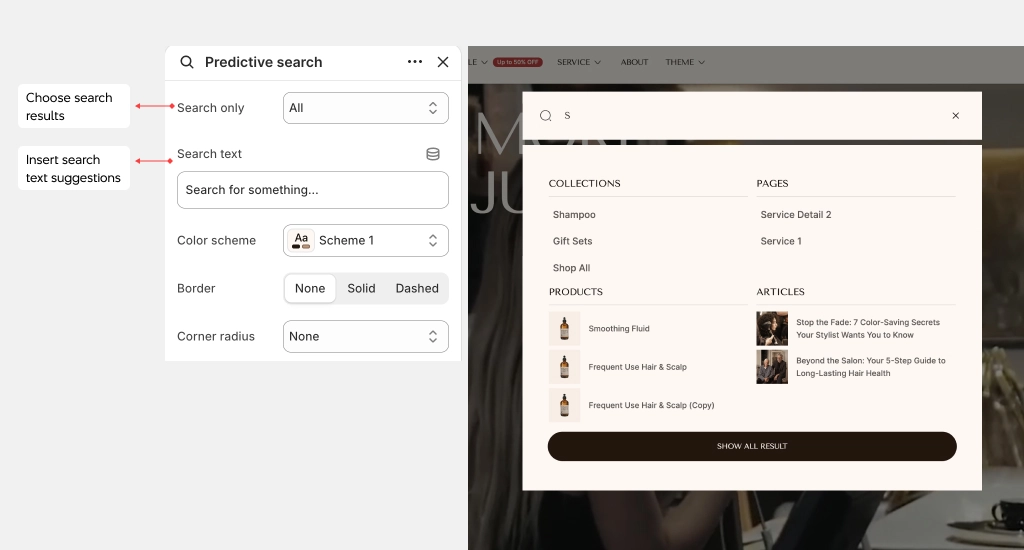Open the Search only dropdown
Image resolution: width=1024 pixels, height=550 pixels.
pyautogui.click(x=366, y=108)
